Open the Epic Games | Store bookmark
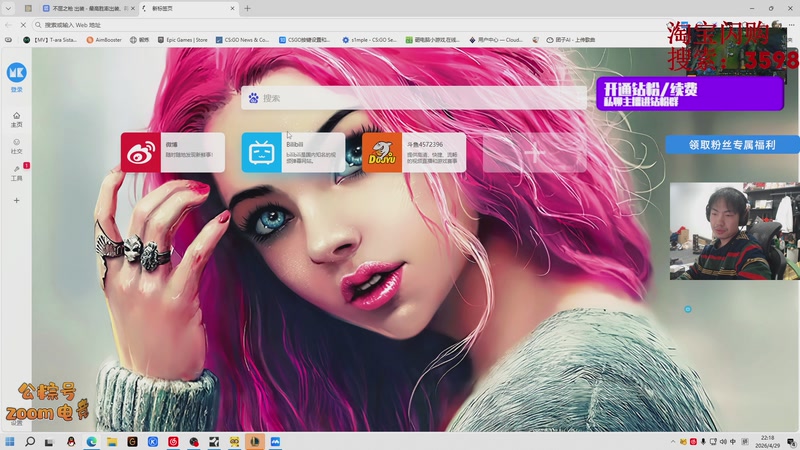800x450 pixels. (x=183, y=39)
